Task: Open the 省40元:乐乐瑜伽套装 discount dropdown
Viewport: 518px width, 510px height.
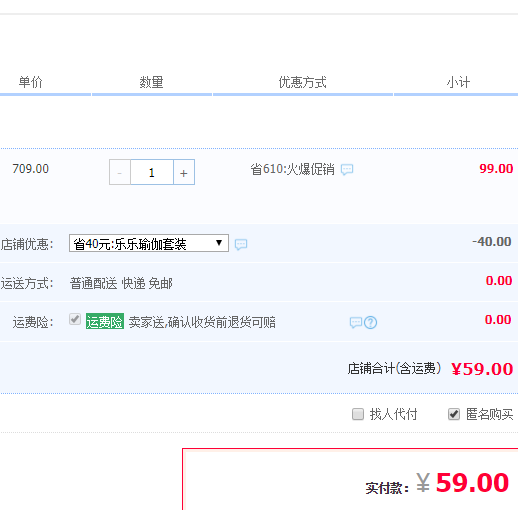Action: [x=149, y=243]
